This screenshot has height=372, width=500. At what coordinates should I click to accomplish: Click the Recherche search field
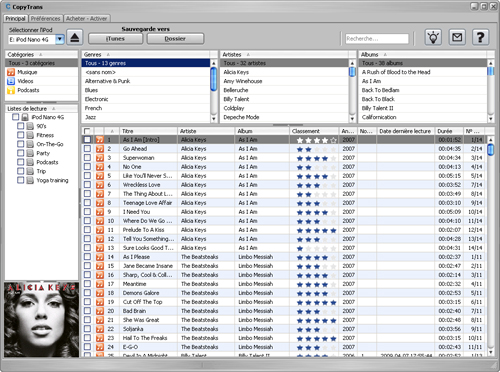click(377, 39)
